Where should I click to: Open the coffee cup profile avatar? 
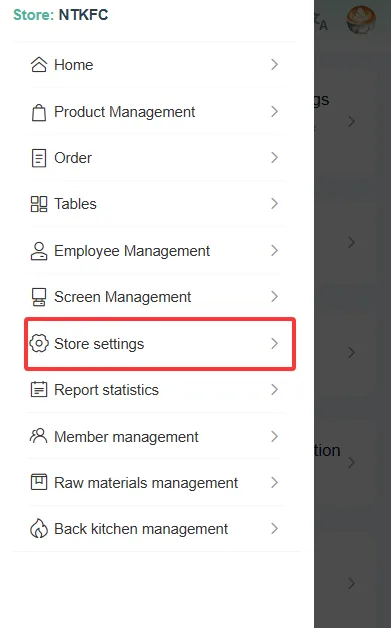click(361, 19)
